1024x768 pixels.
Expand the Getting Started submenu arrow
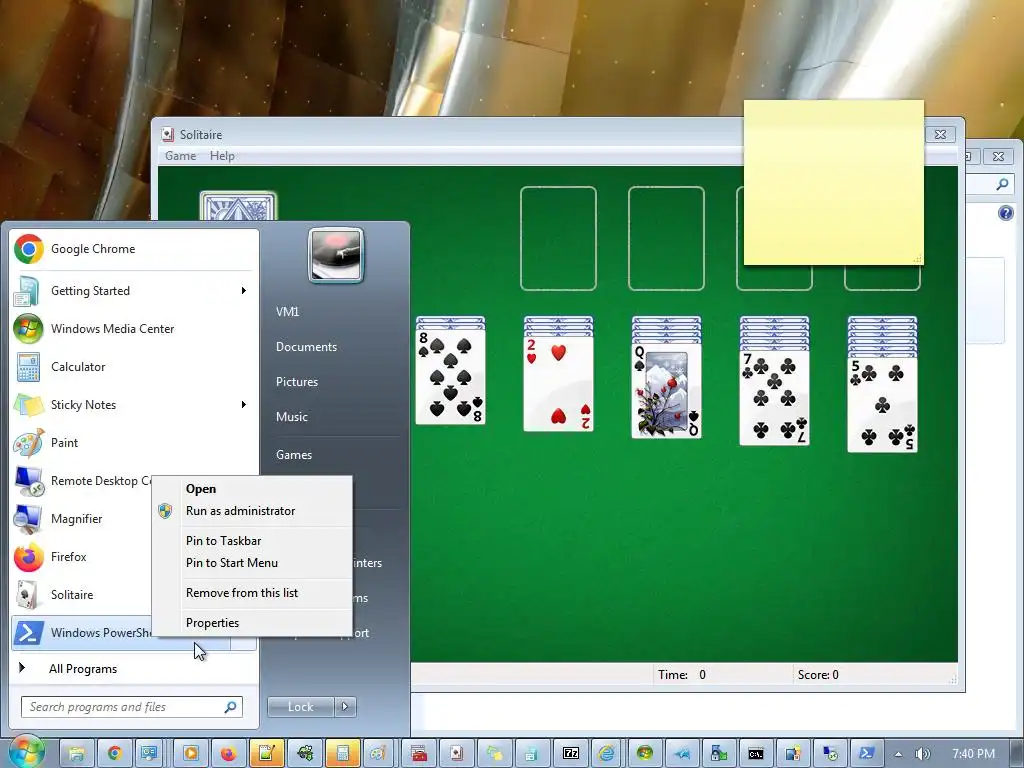point(244,291)
